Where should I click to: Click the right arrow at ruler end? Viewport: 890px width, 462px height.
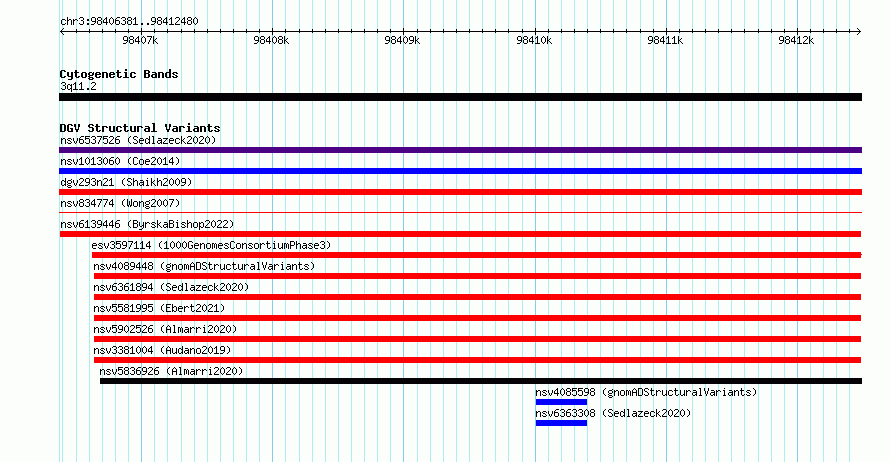tap(859, 32)
